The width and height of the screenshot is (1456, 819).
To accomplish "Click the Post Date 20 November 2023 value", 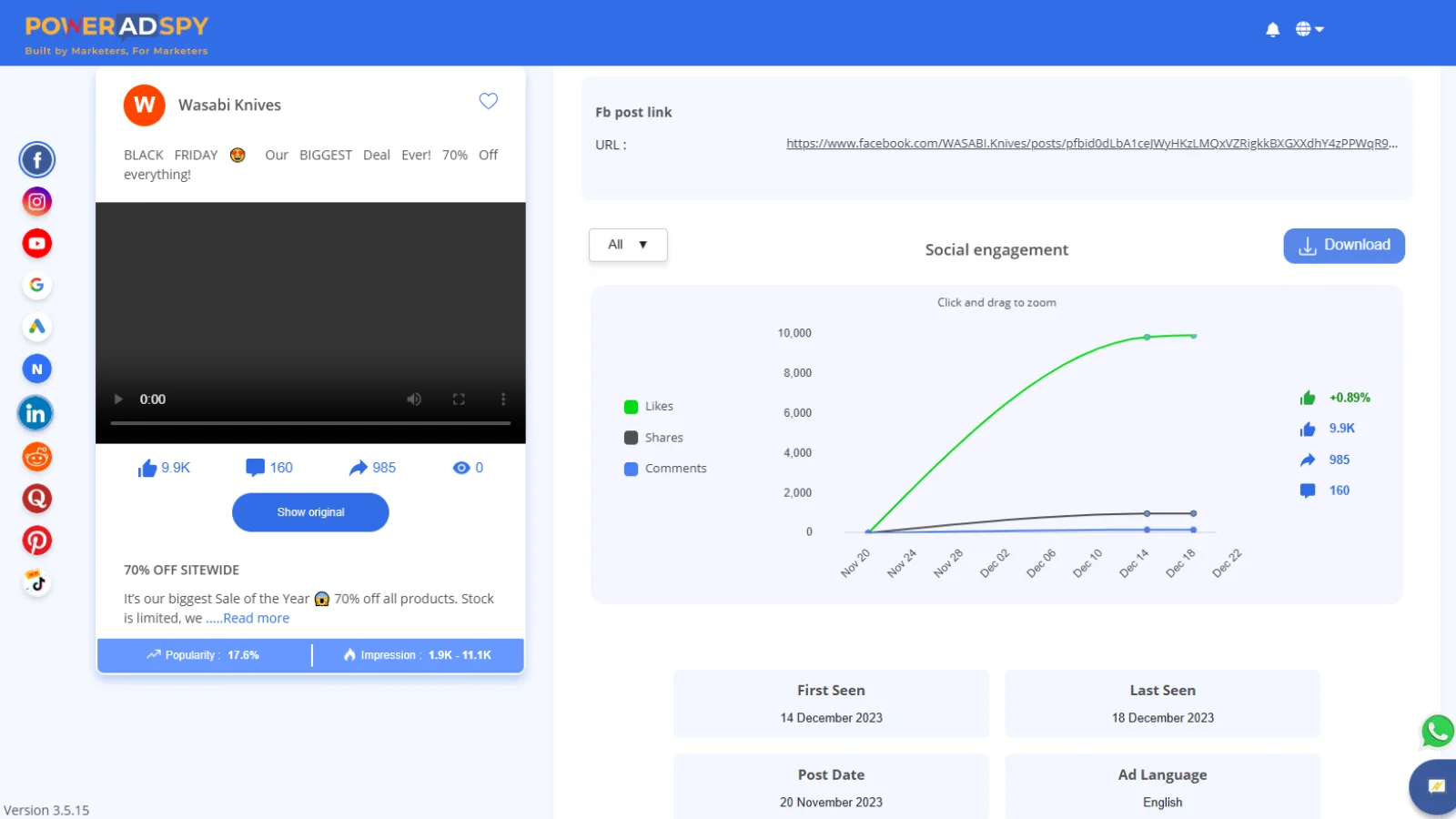I will (831, 803).
